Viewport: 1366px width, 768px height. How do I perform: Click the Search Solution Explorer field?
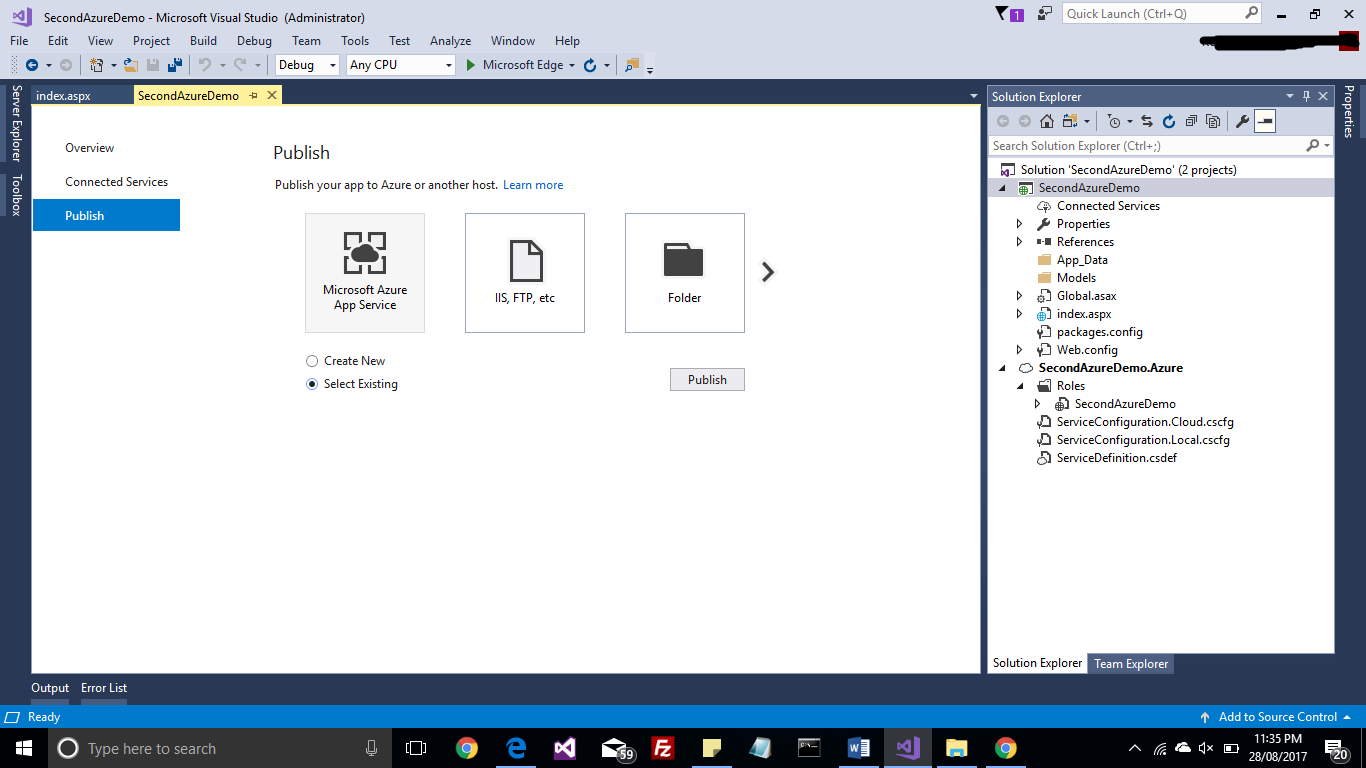(1160, 146)
